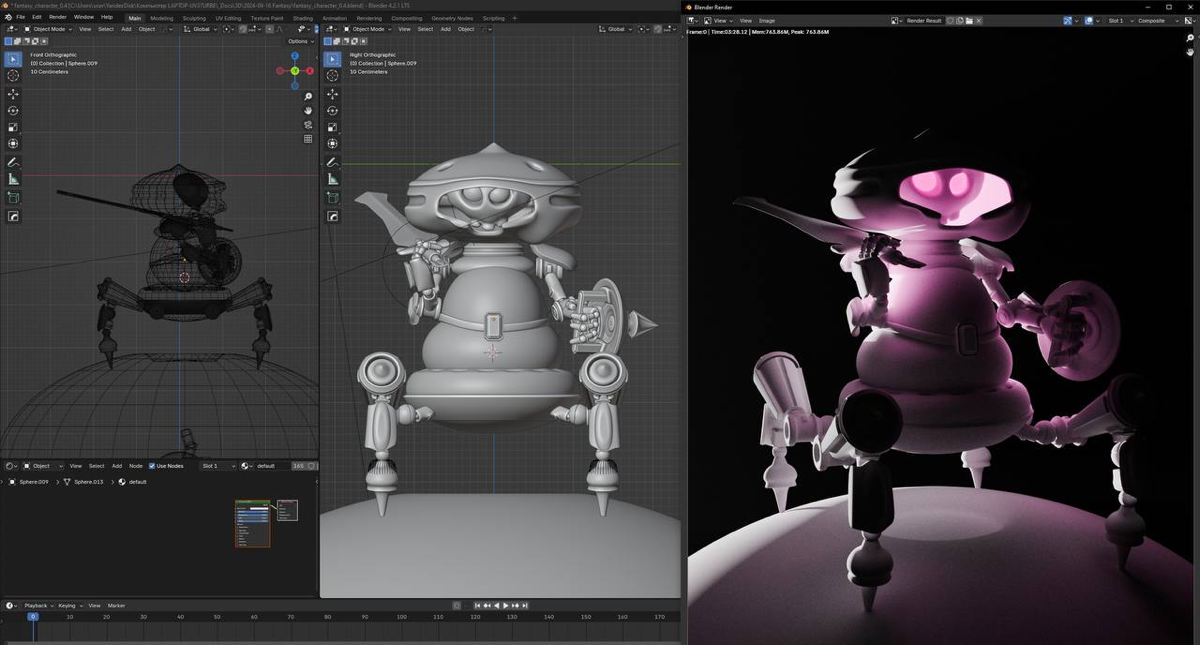Screen dimensions: 1200x645
Task: Open the Playback dropdown in timeline
Action: [x=38, y=605]
